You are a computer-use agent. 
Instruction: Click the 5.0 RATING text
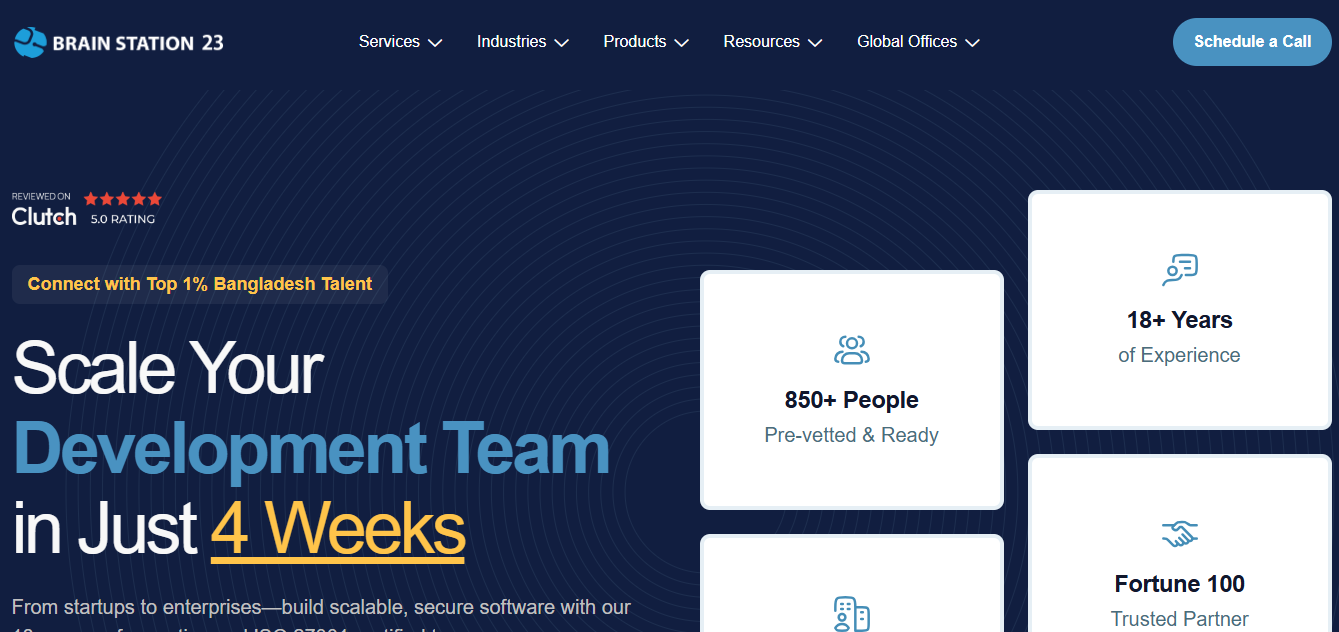pos(123,219)
